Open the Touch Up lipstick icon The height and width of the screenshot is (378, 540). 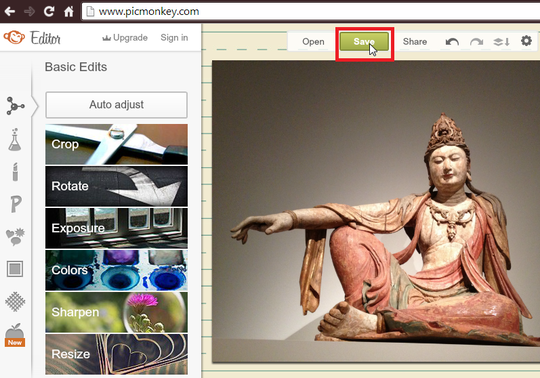[15, 172]
